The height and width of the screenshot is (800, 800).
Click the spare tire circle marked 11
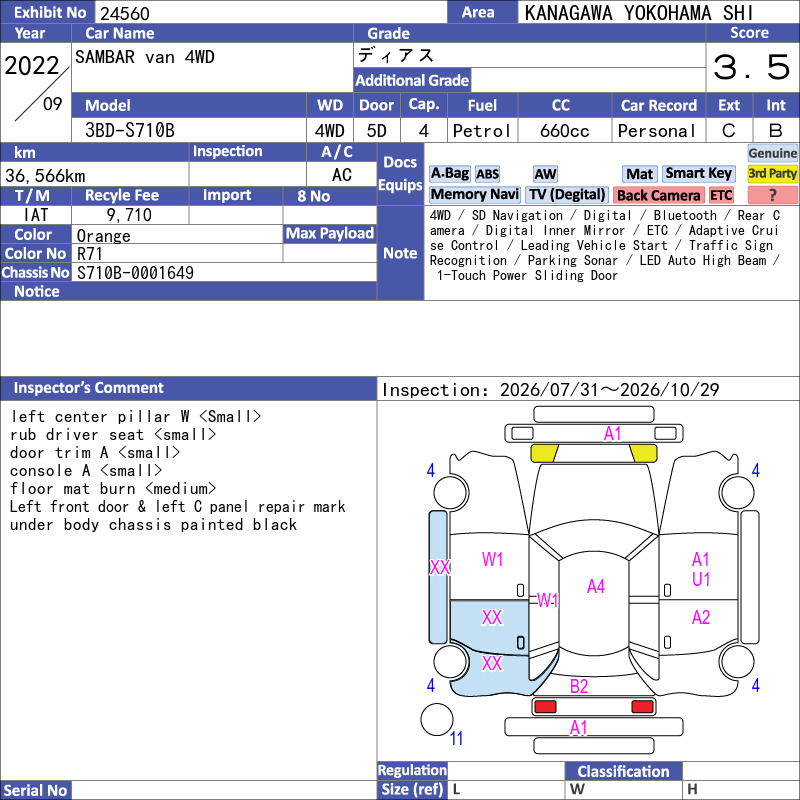click(x=437, y=719)
